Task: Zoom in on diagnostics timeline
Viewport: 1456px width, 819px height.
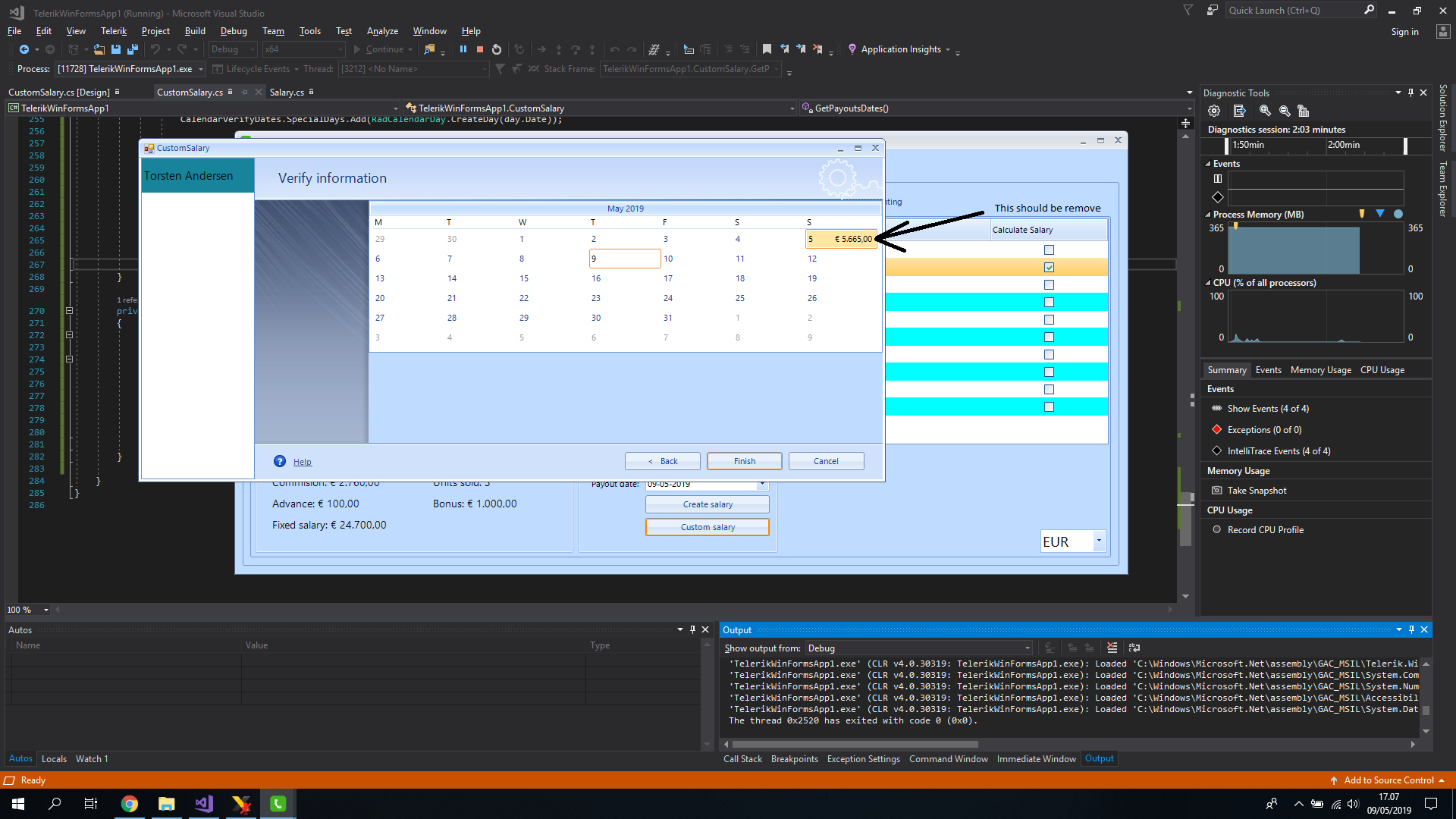Action: point(1265,111)
